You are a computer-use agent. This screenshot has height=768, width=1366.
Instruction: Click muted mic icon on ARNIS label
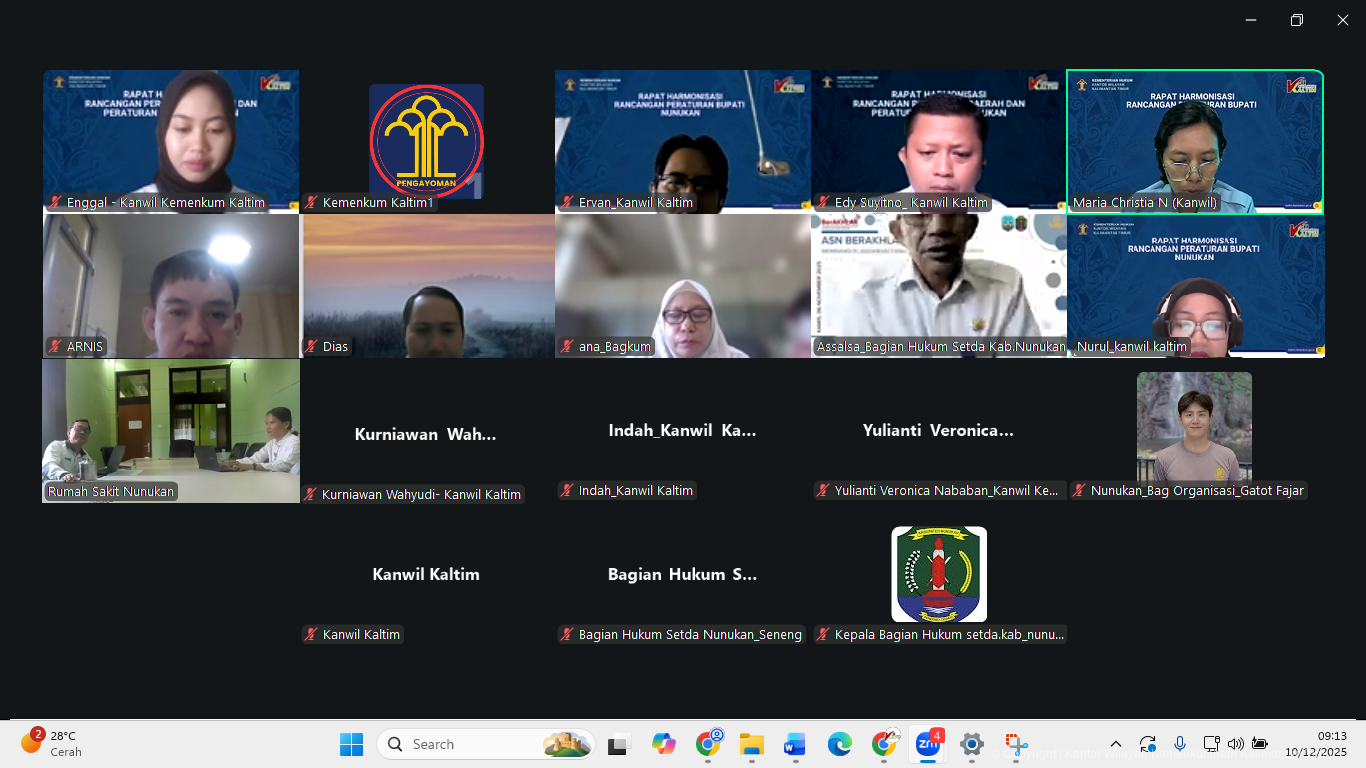pyautogui.click(x=56, y=347)
